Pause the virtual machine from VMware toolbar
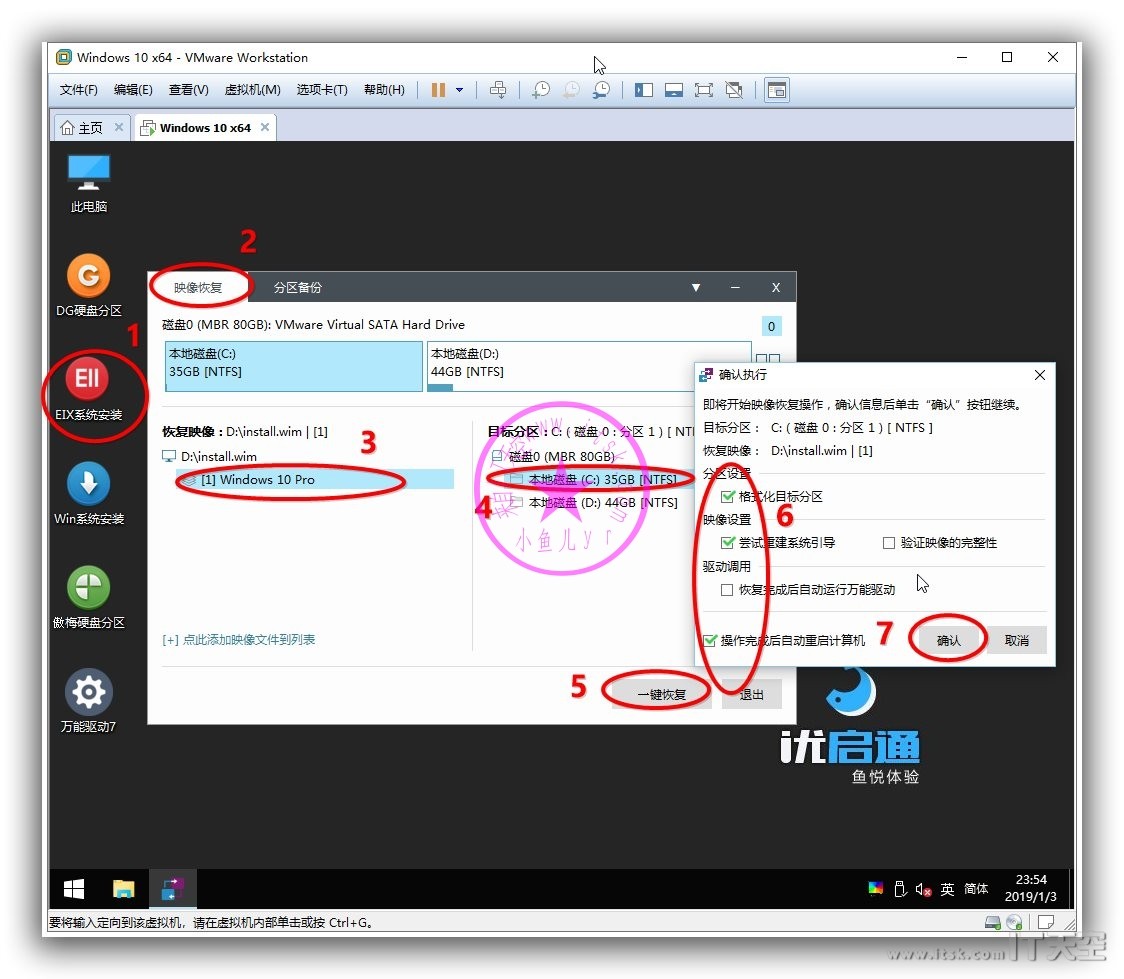 [438, 90]
